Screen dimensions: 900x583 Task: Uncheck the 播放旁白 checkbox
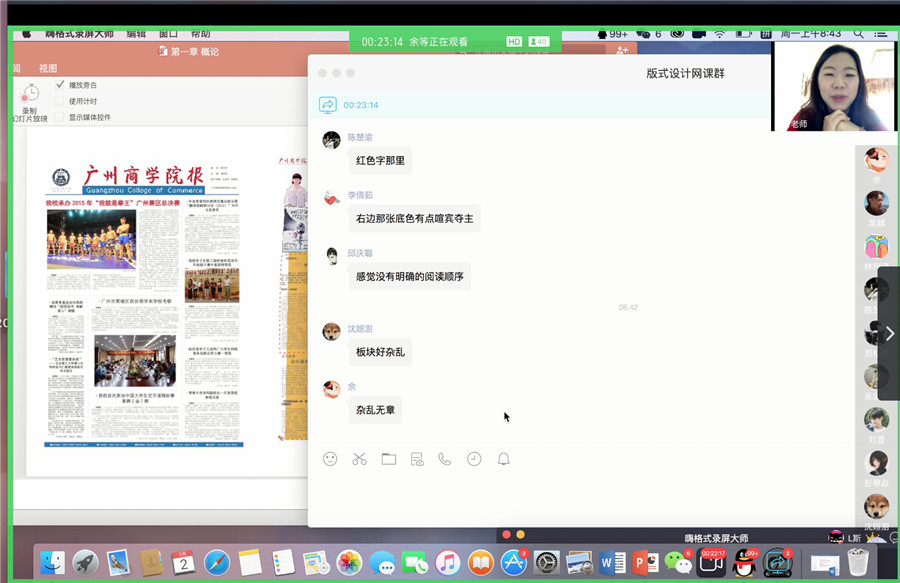(61, 85)
